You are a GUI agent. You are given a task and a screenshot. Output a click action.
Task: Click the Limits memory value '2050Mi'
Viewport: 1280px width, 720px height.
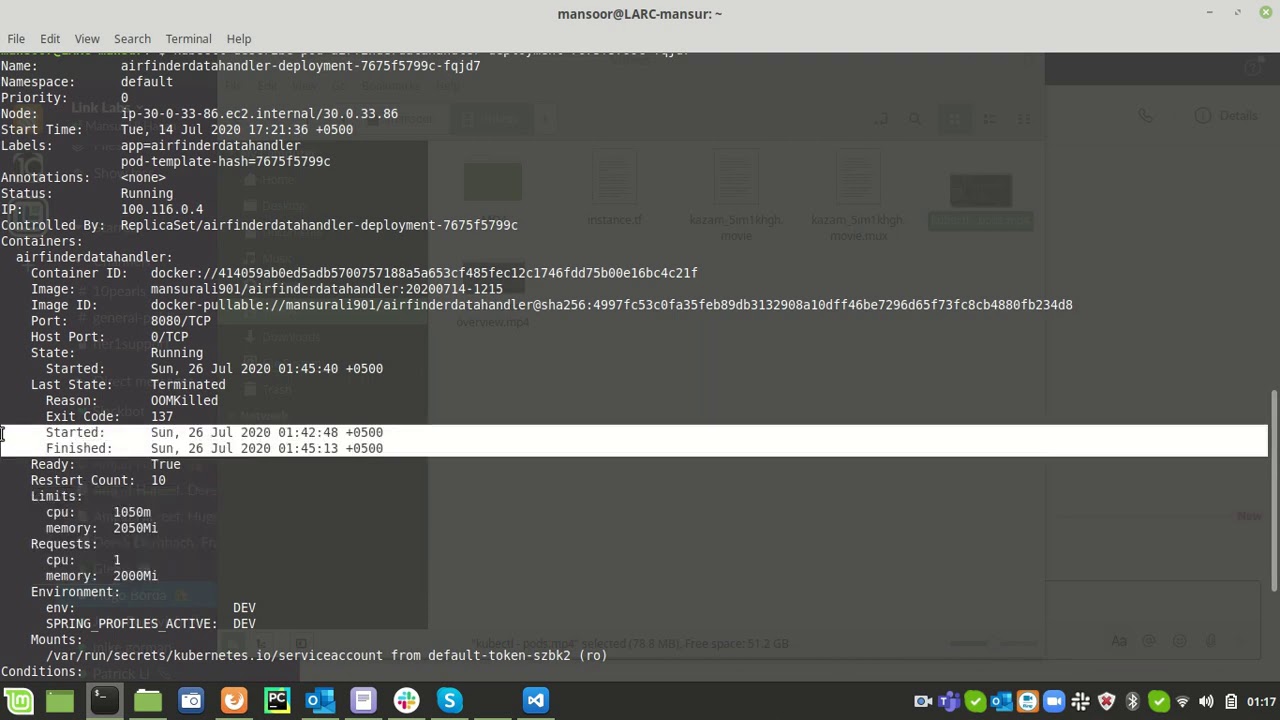[x=135, y=529]
